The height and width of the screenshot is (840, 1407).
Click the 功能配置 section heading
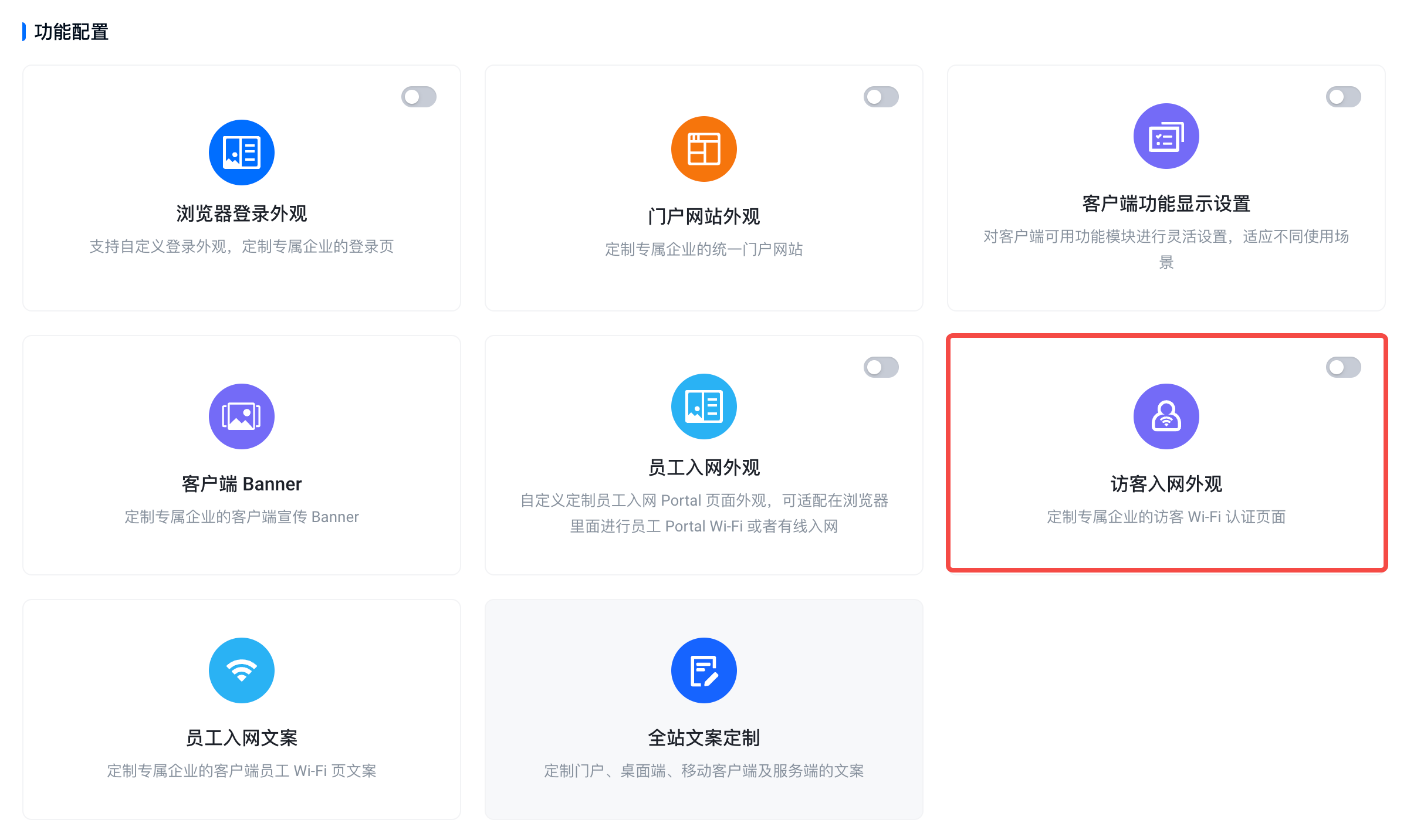pos(71,32)
